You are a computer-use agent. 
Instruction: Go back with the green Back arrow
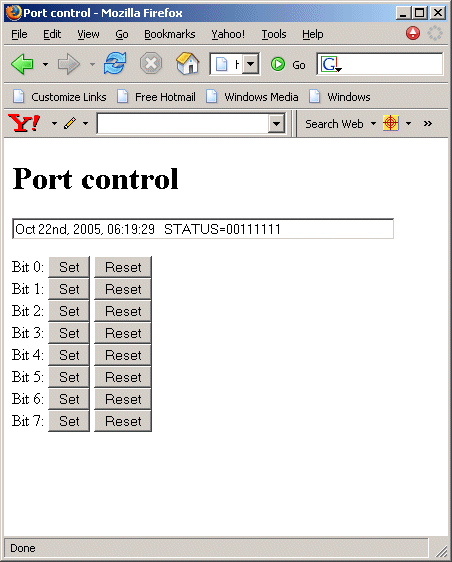[22, 64]
